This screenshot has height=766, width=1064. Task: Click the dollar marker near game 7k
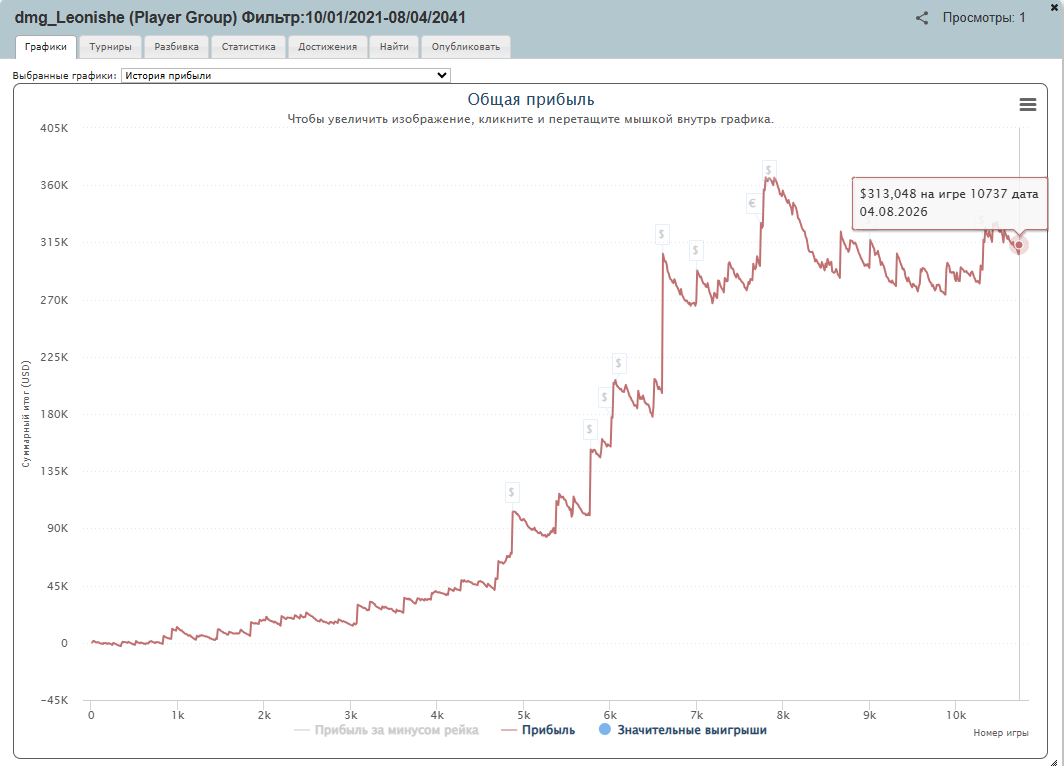(696, 250)
